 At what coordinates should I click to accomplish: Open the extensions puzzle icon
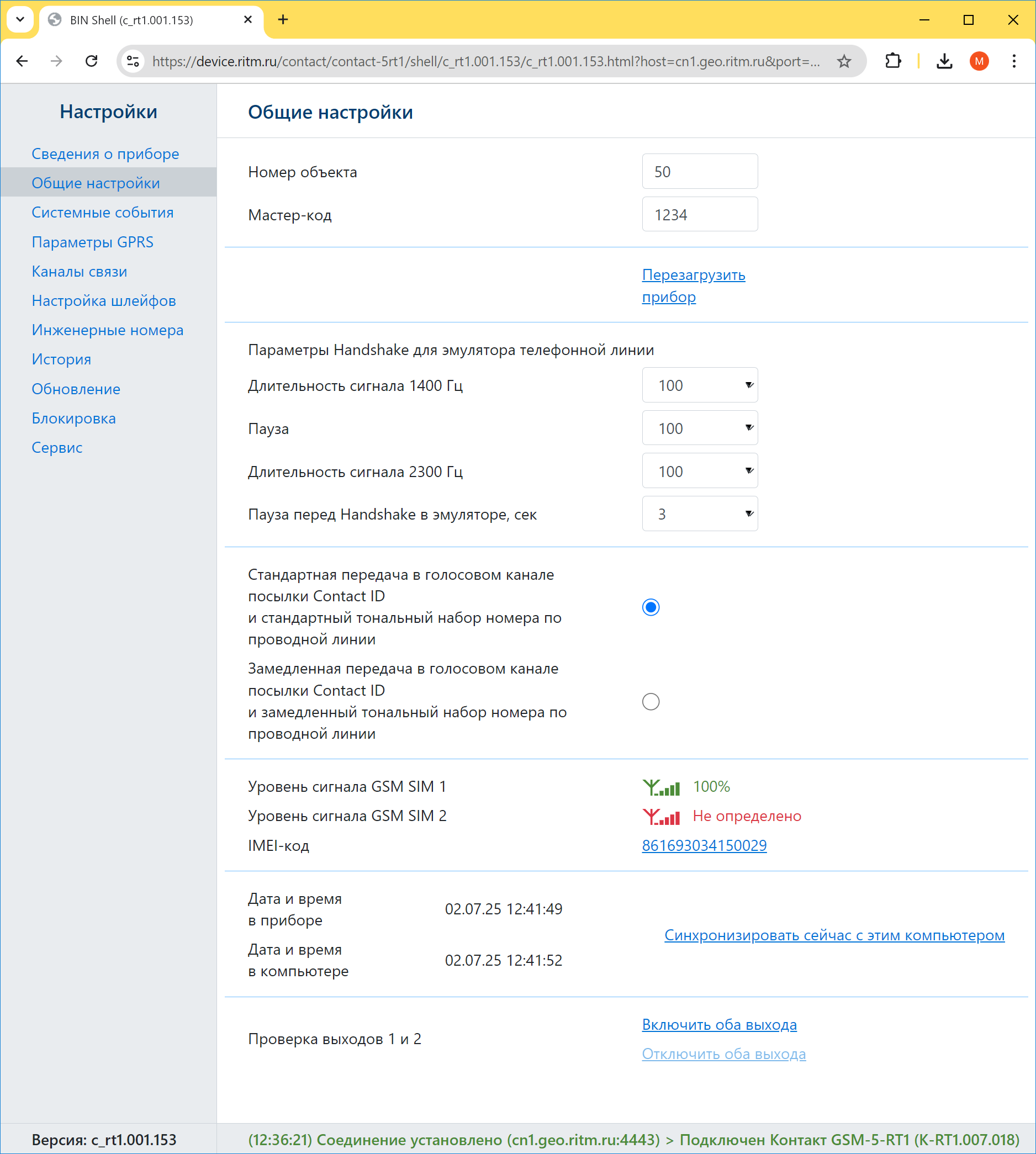click(x=893, y=61)
